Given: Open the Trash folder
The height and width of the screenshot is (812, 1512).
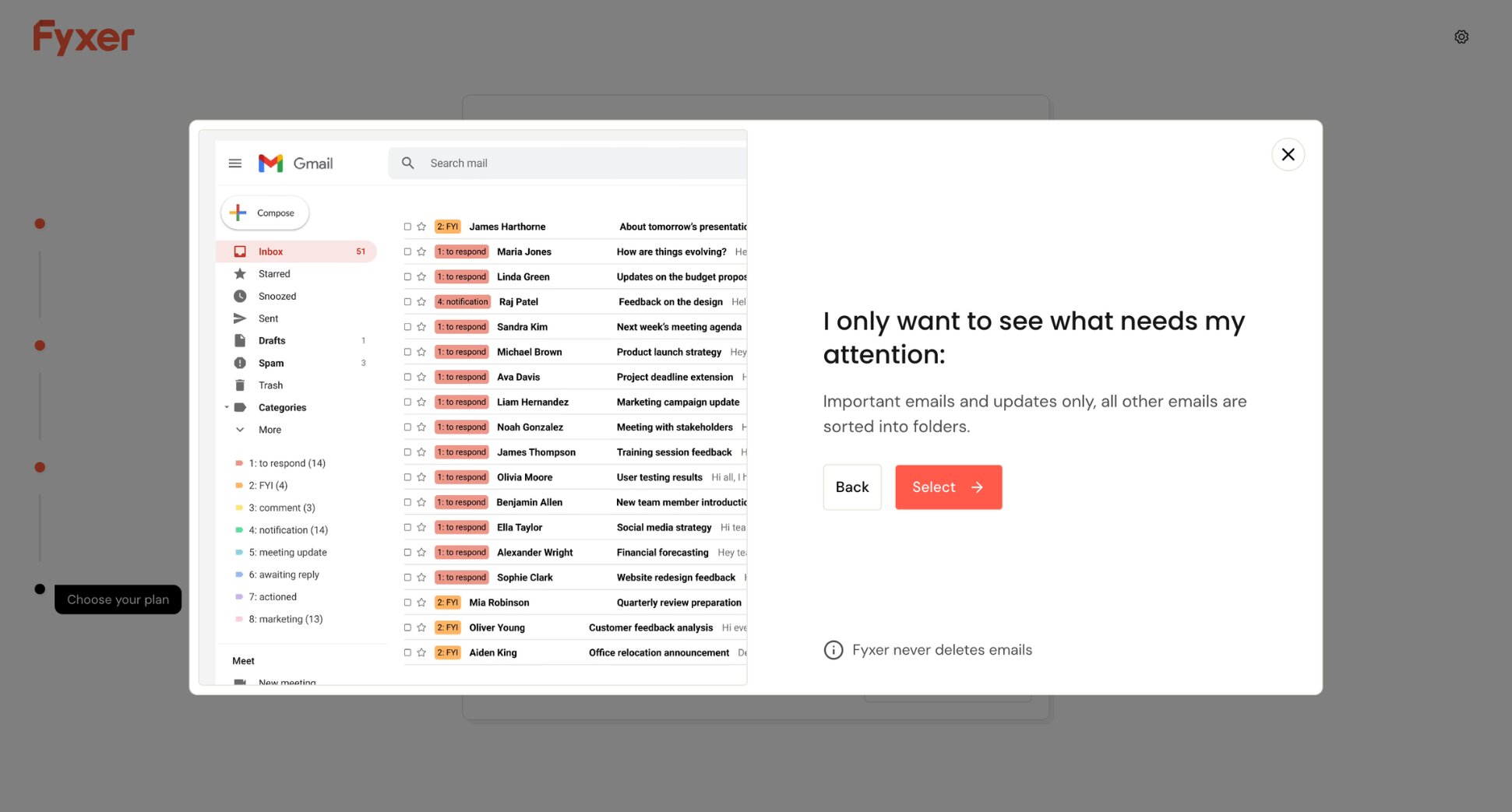Looking at the screenshot, I should 270,385.
